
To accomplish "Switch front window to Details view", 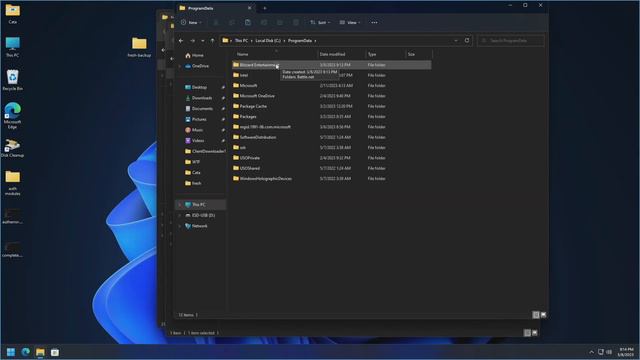I will [x=536, y=315].
